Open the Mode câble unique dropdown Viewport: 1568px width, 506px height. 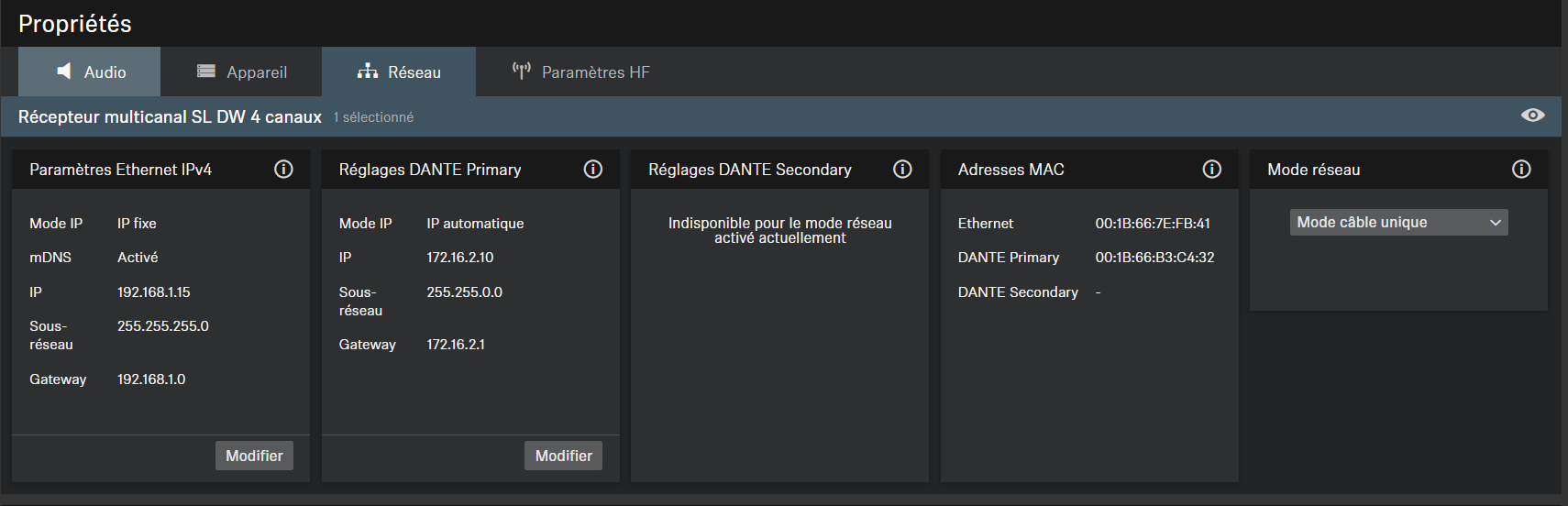pos(1399,223)
